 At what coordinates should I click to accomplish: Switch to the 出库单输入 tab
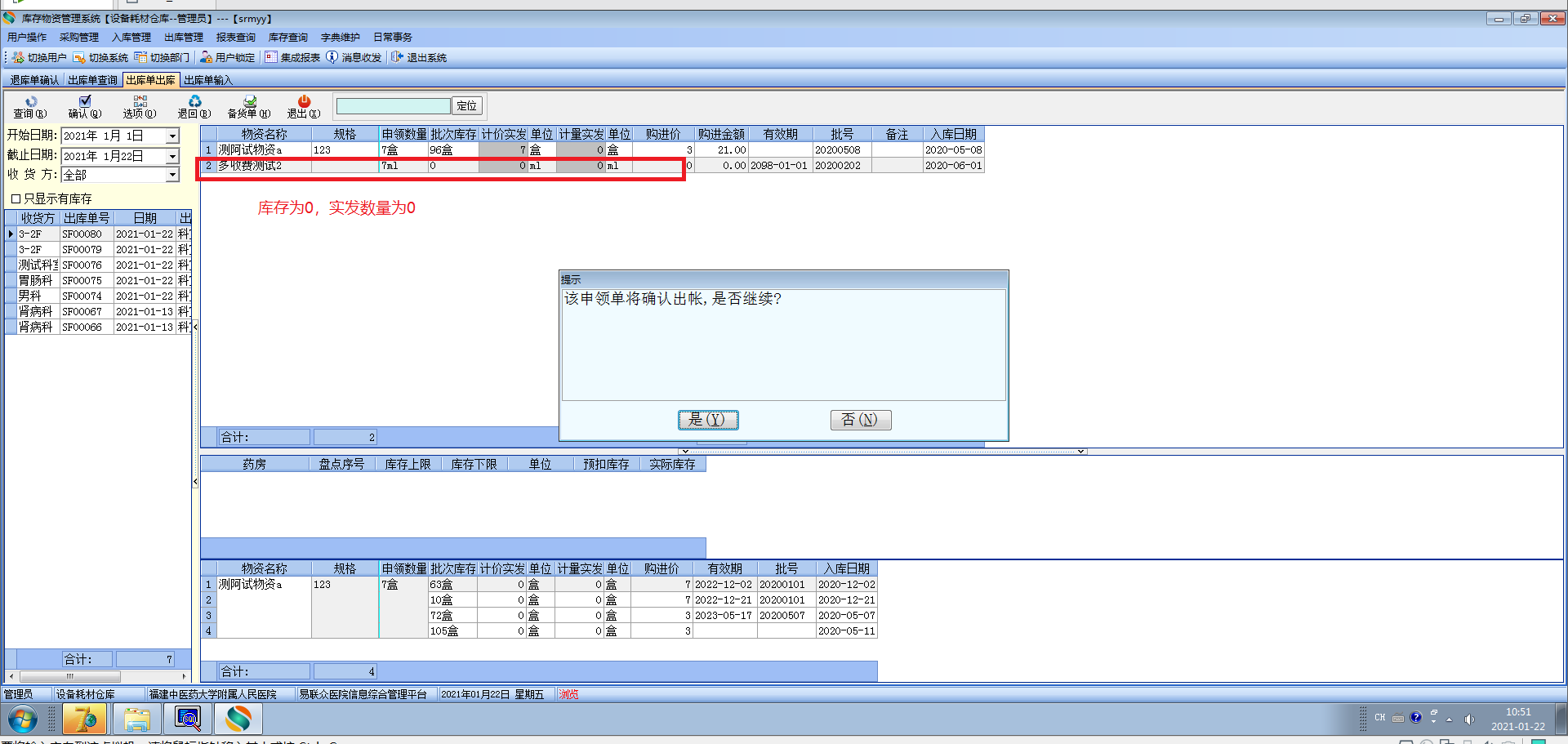click(x=208, y=80)
